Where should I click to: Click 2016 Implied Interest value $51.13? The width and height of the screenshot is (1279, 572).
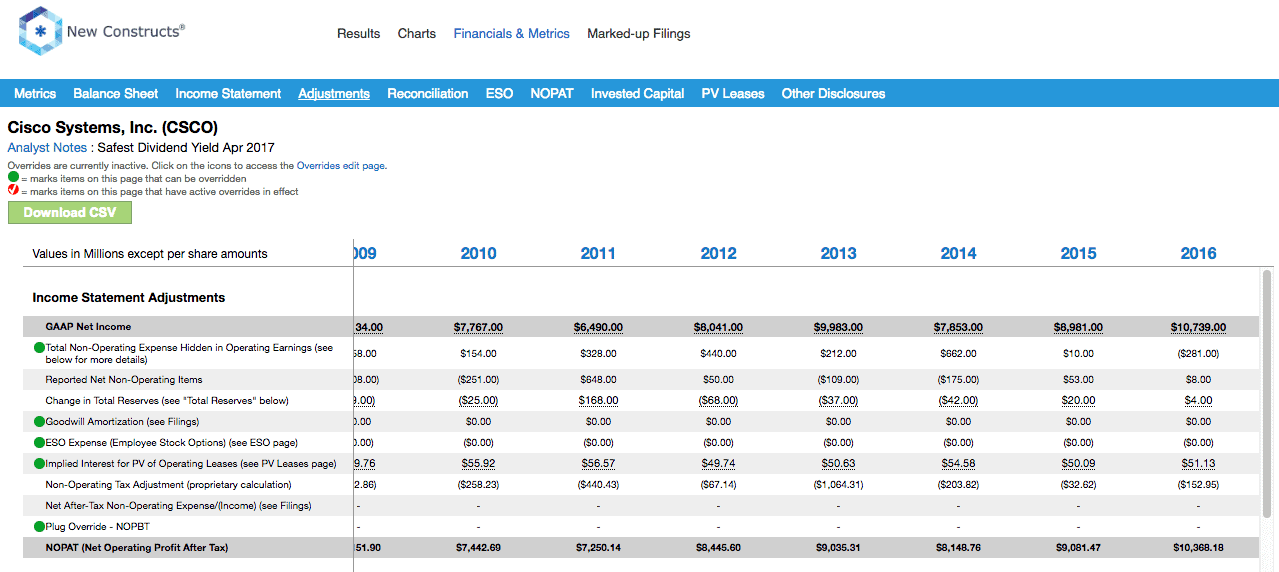pyautogui.click(x=1198, y=463)
